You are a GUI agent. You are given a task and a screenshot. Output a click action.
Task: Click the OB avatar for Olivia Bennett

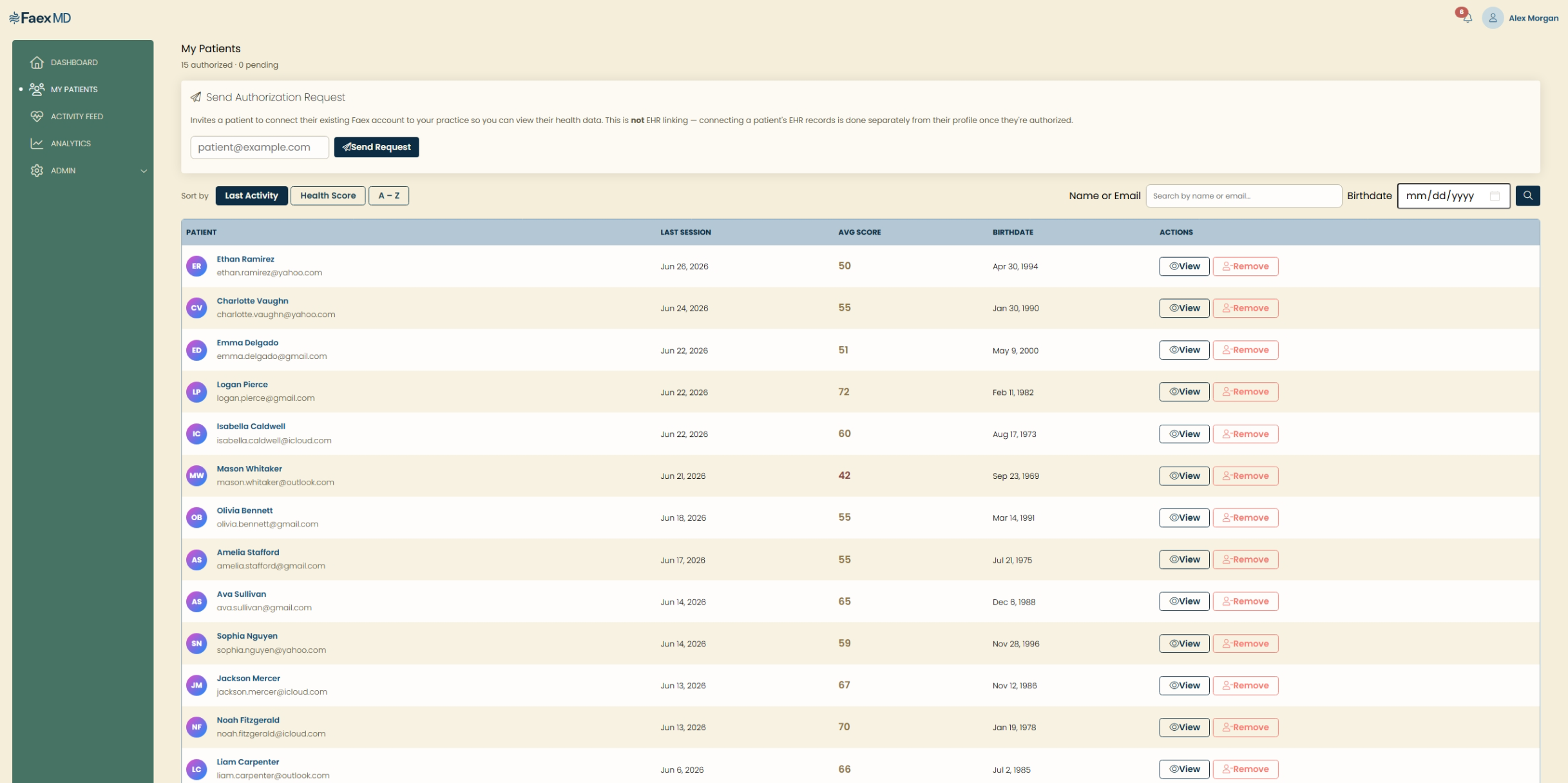[196, 517]
